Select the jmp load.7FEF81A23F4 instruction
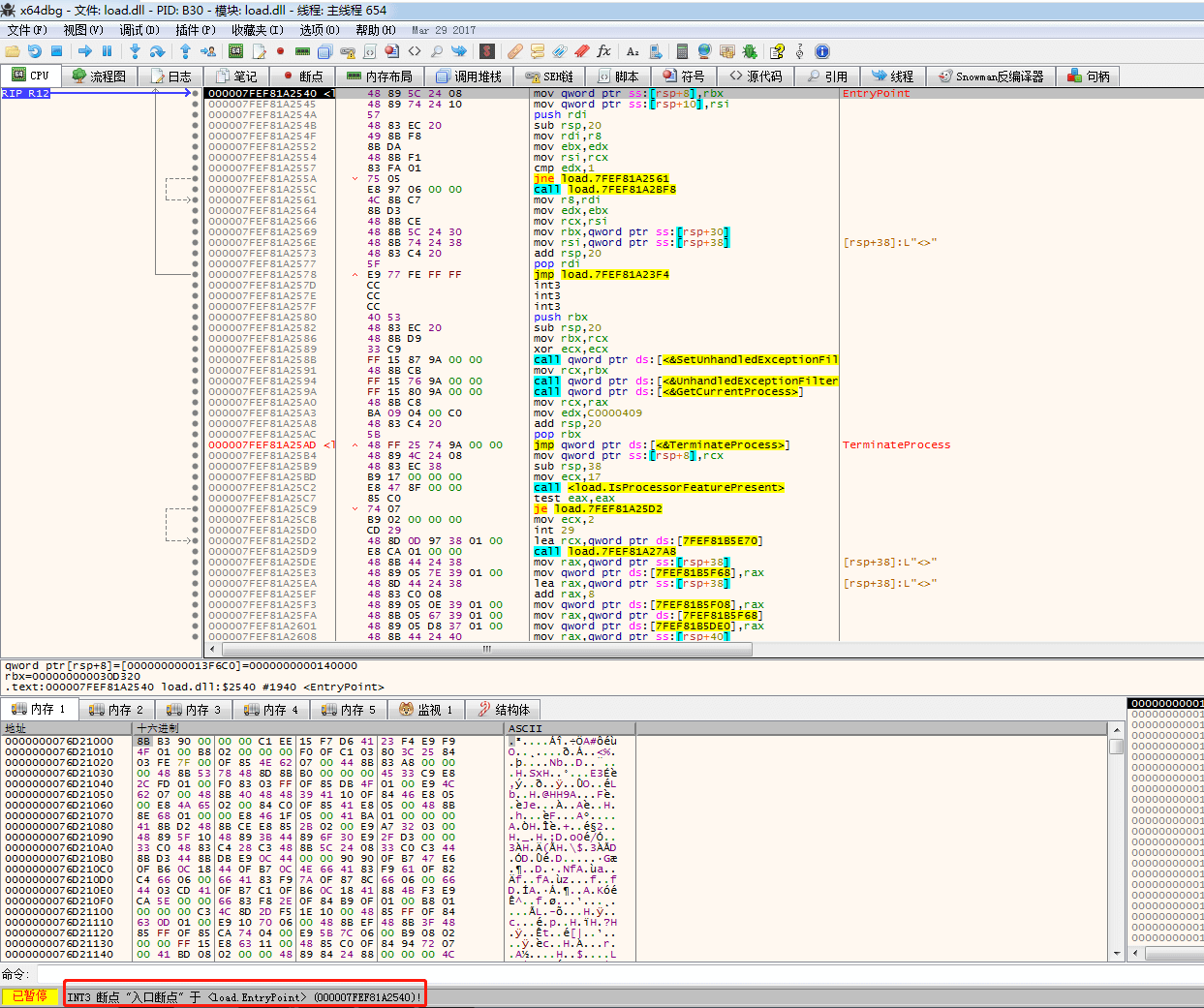The height and width of the screenshot is (1008, 1204). point(602,274)
